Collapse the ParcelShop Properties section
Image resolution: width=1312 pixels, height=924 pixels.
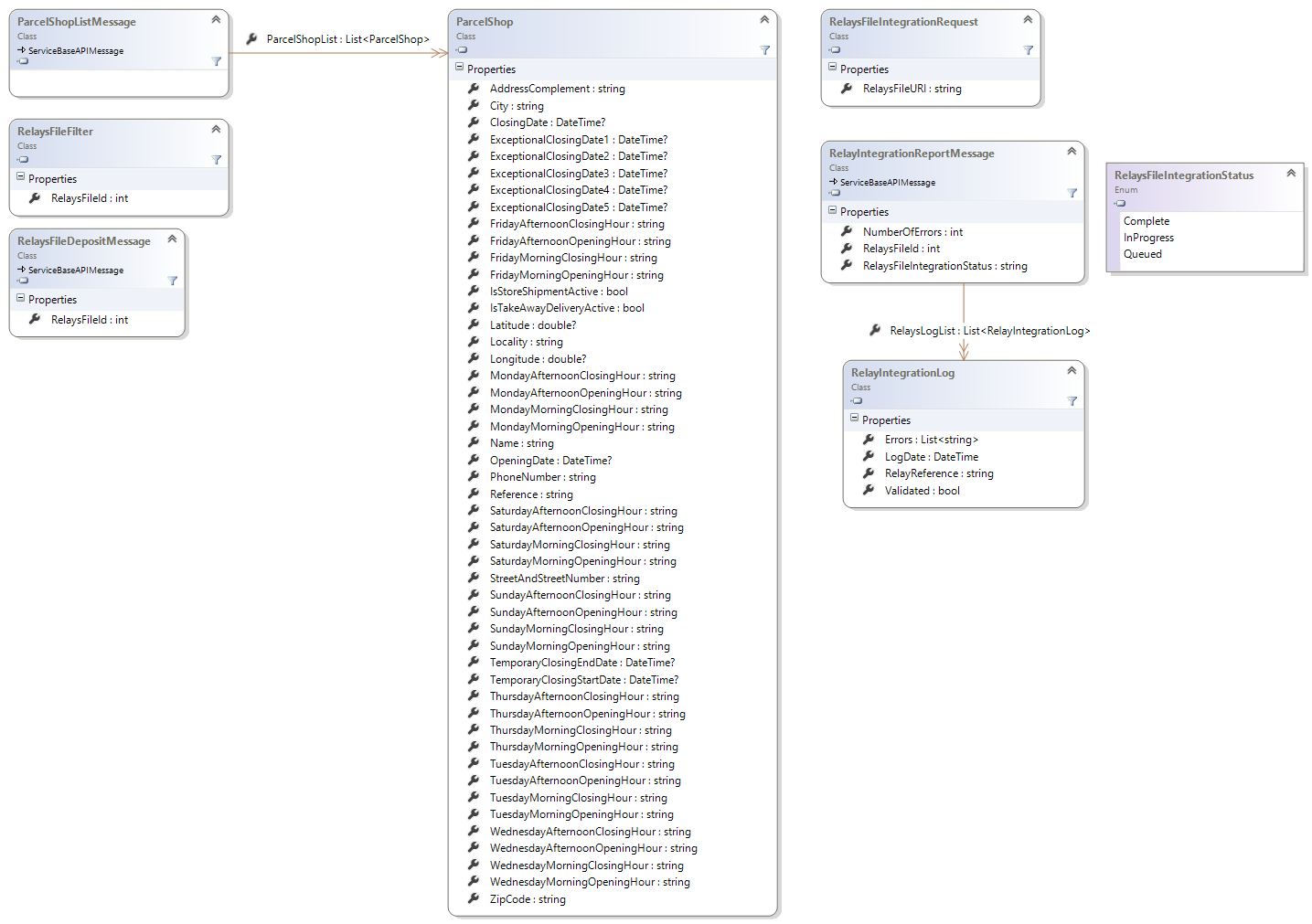[x=459, y=69]
